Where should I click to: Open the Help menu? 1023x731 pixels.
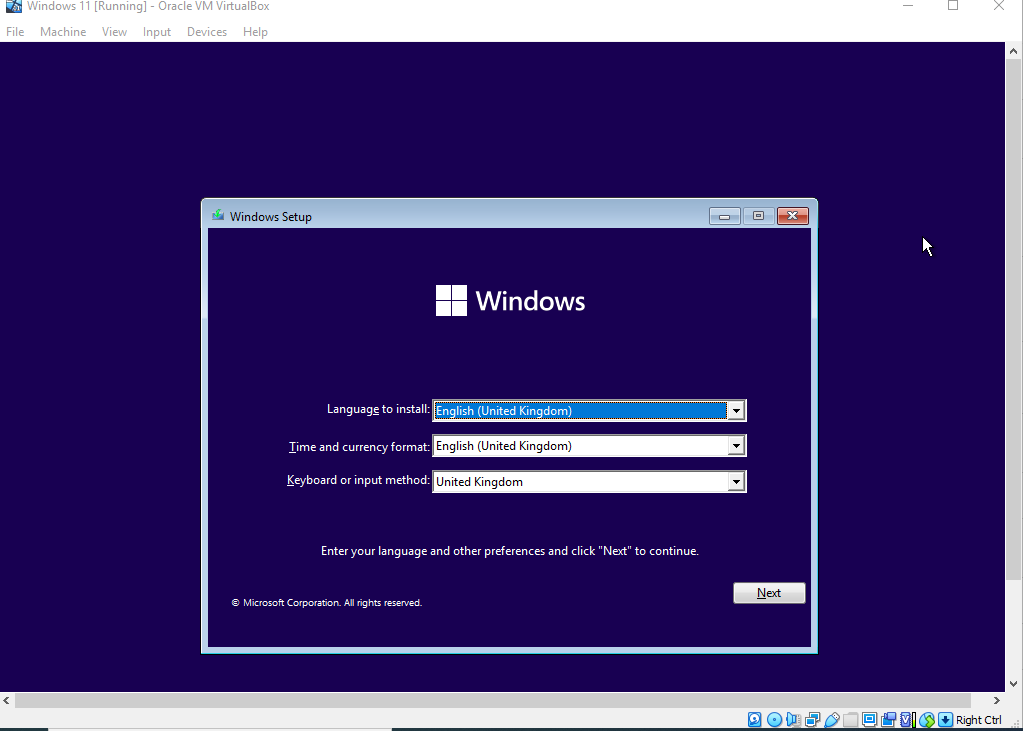(255, 31)
